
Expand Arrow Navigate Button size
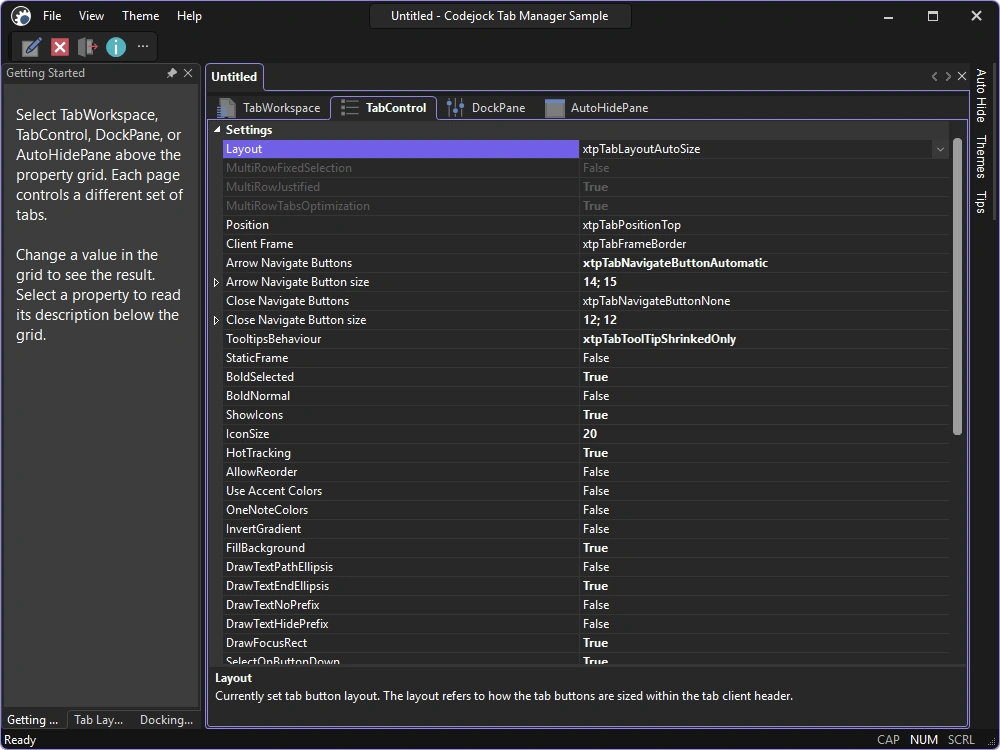[x=216, y=282]
